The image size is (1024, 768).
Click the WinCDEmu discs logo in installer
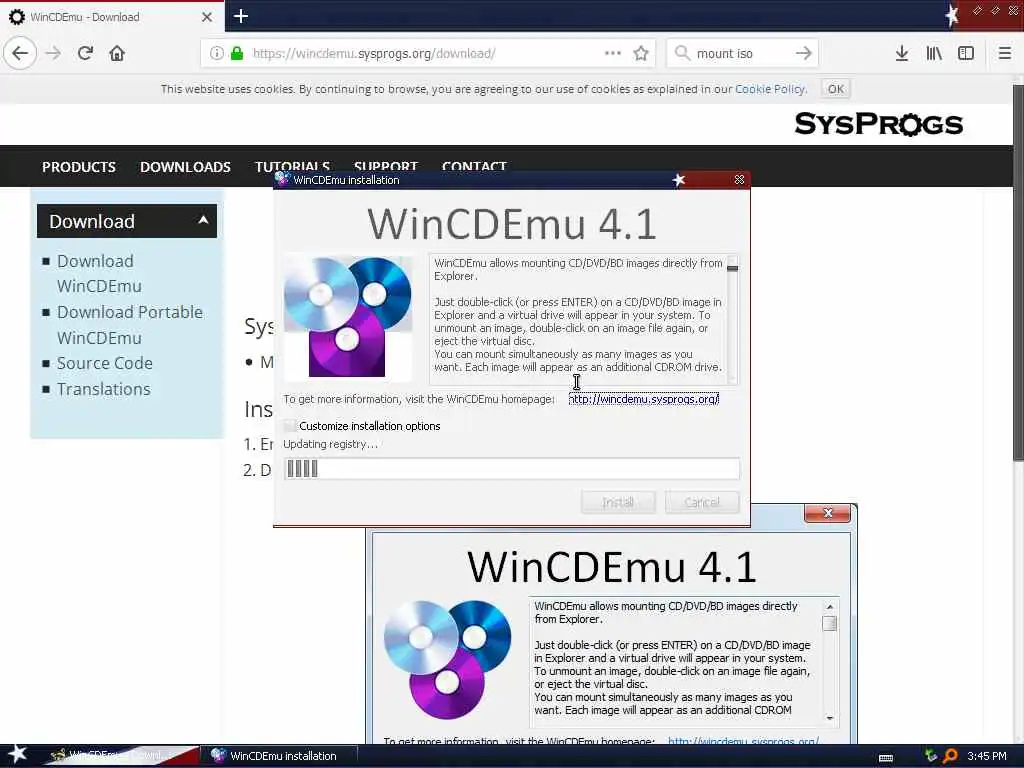[348, 317]
